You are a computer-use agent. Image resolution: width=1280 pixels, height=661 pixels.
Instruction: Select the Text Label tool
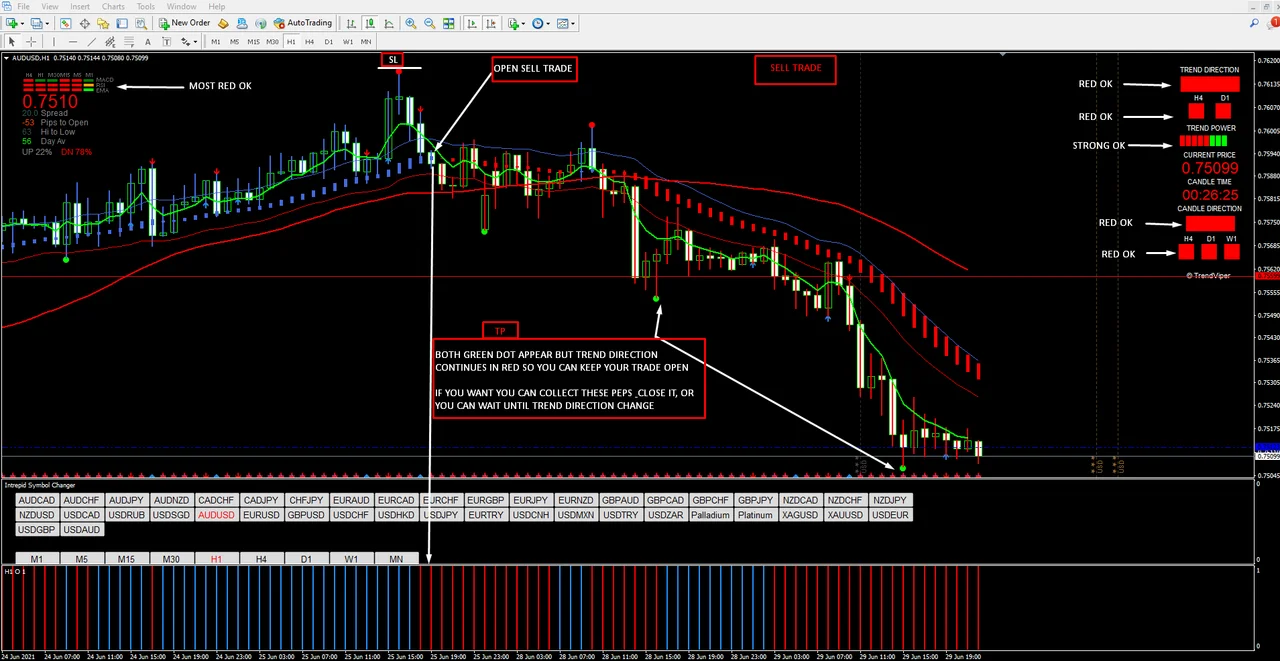(167, 42)
